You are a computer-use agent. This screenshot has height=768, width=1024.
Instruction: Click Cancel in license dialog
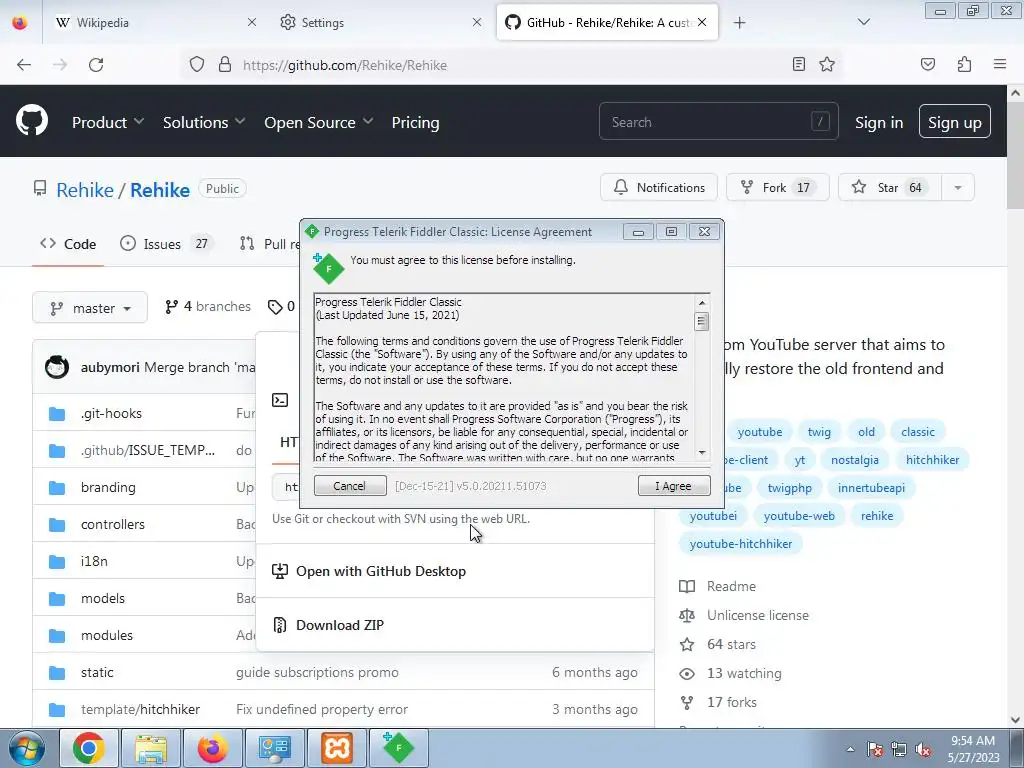[350, 486]
